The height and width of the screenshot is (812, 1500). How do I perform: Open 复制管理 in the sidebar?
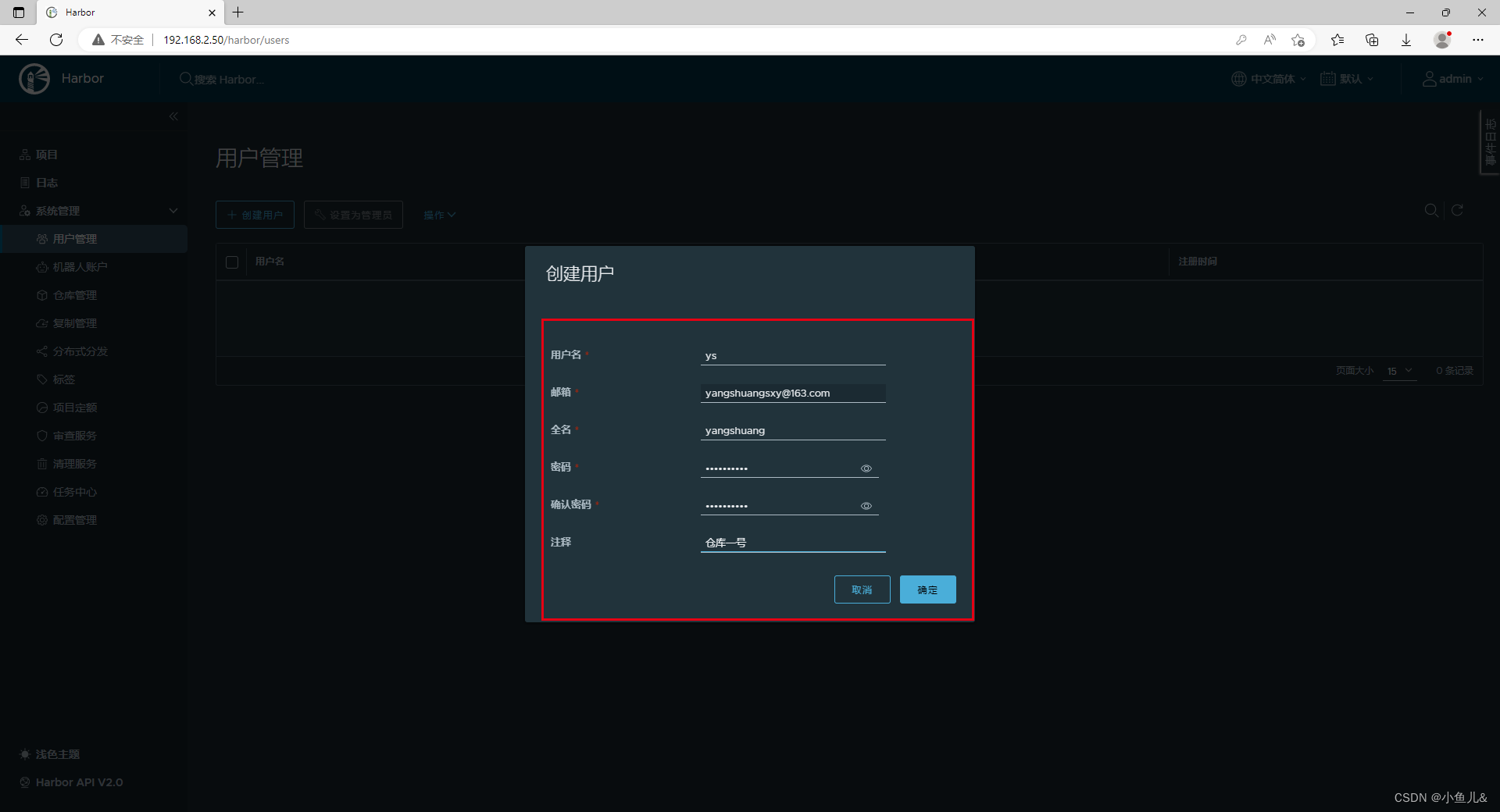75,323
